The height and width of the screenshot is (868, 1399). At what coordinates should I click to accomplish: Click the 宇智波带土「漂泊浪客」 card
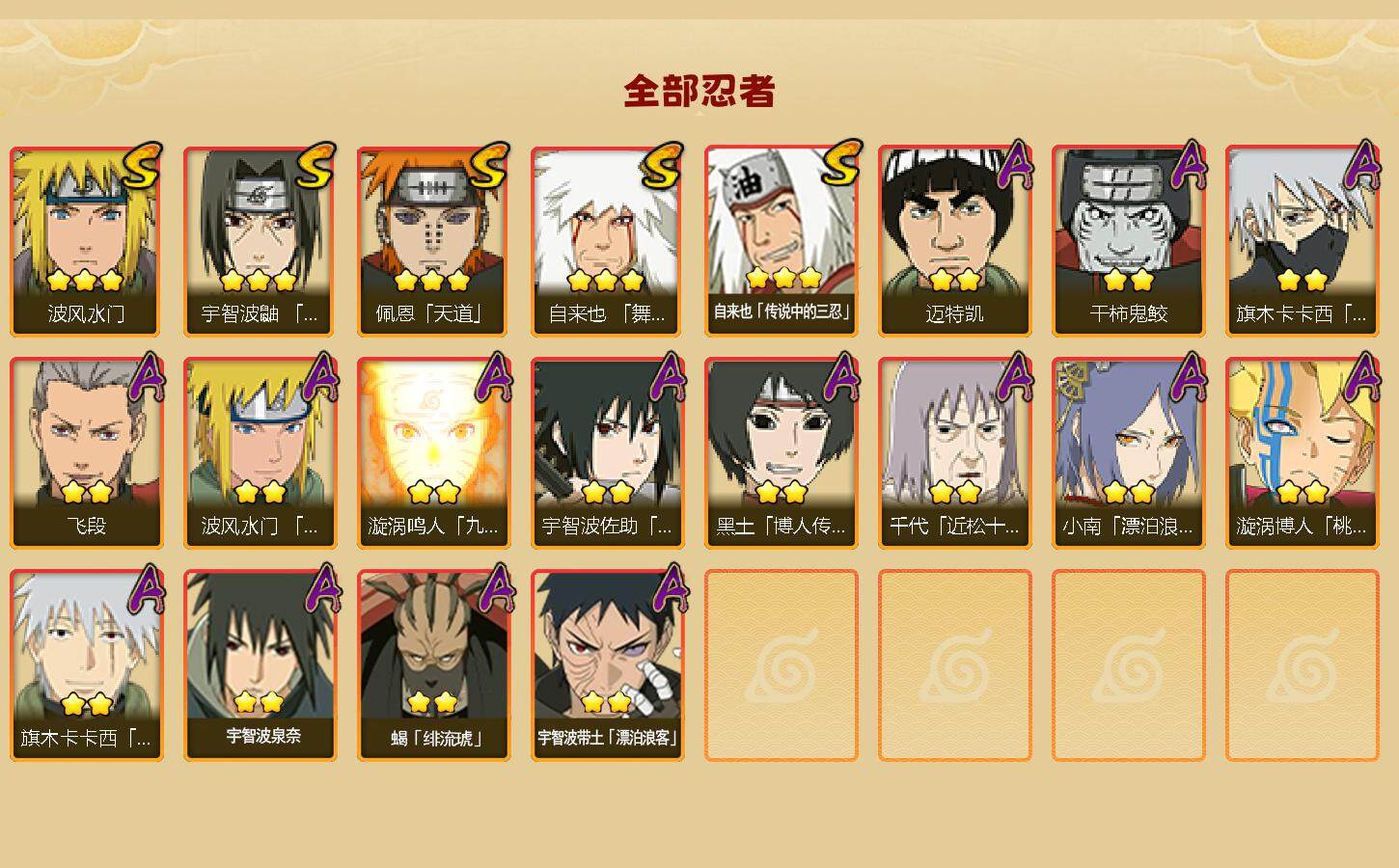pyautogui.click(x=608, y=665)
